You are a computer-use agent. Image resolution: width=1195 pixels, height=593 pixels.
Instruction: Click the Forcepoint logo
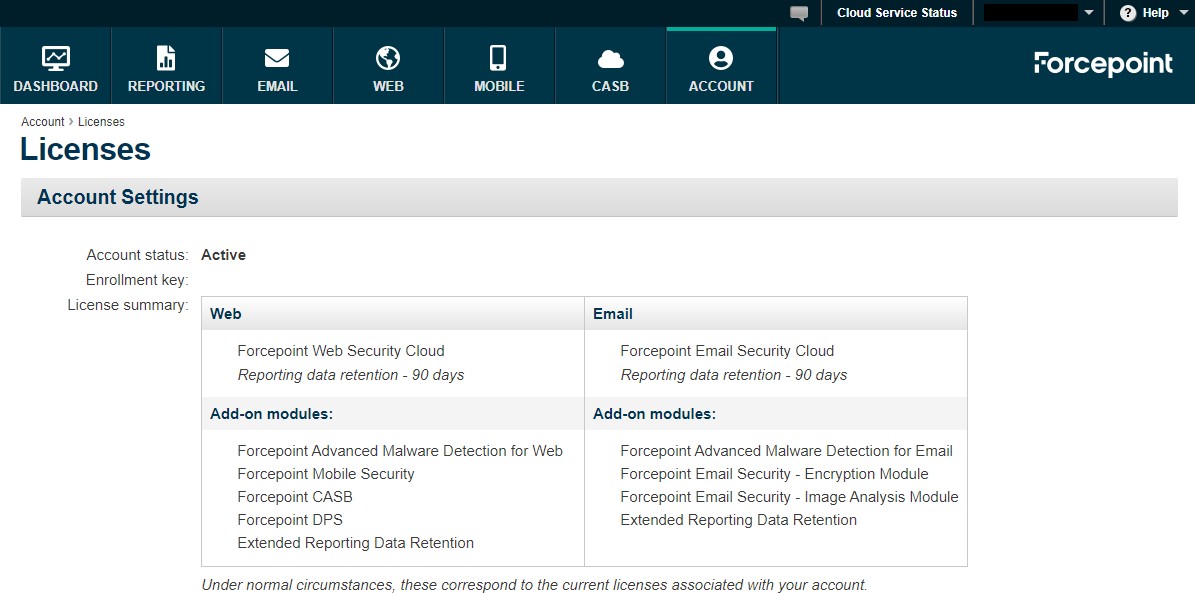[x=1103, y=64]
